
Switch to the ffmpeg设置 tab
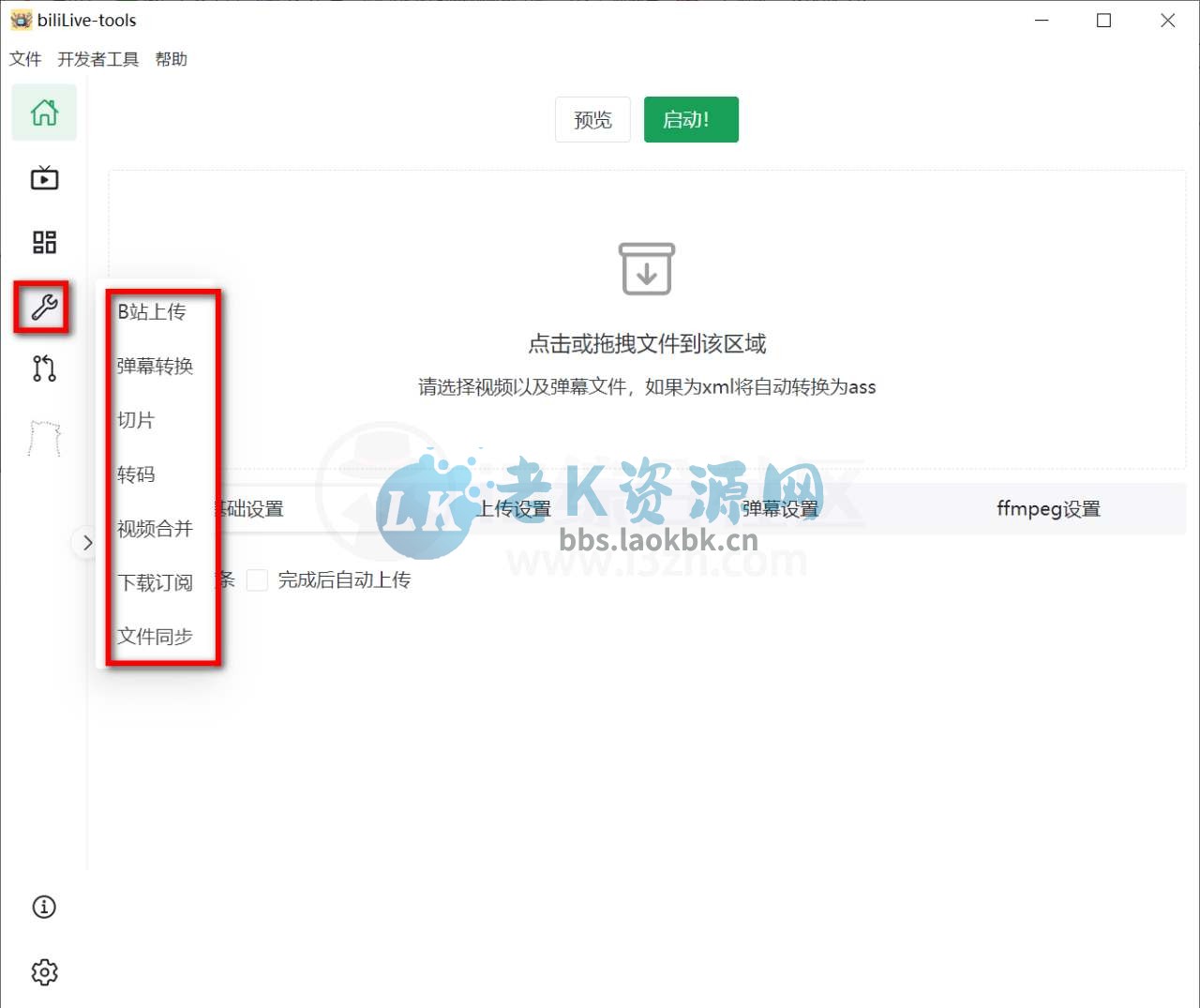click(x=1048, y=509)
